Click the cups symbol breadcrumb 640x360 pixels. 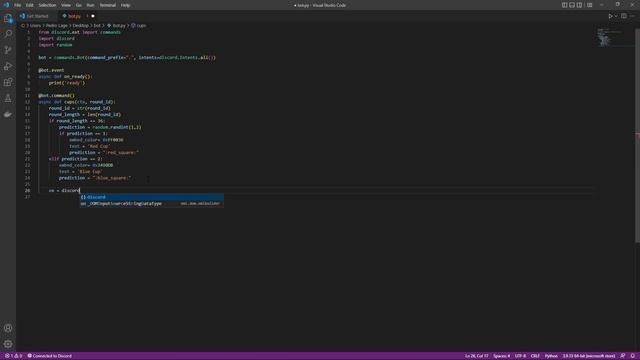[139, 25]
